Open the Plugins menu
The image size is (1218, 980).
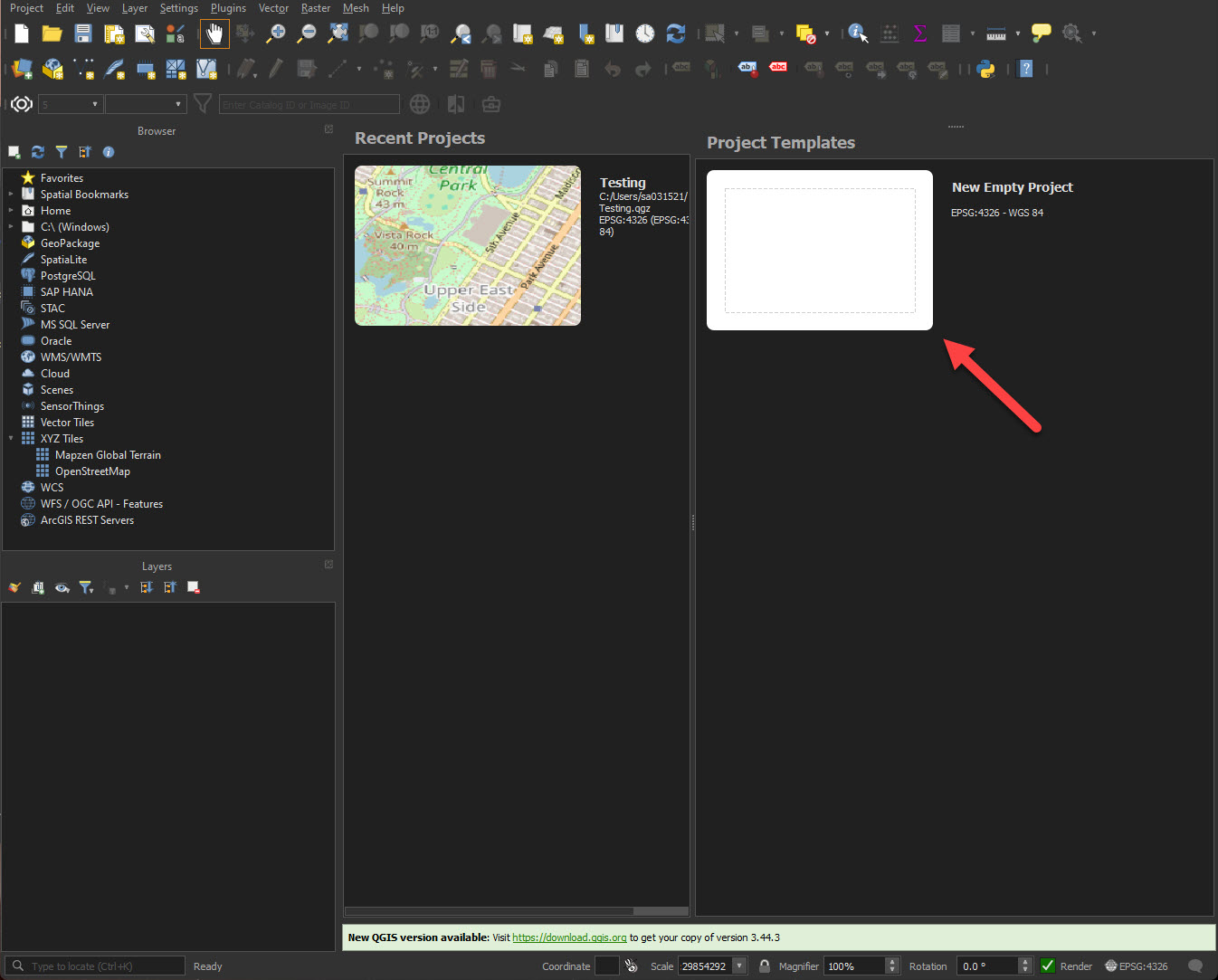point(228,8)
